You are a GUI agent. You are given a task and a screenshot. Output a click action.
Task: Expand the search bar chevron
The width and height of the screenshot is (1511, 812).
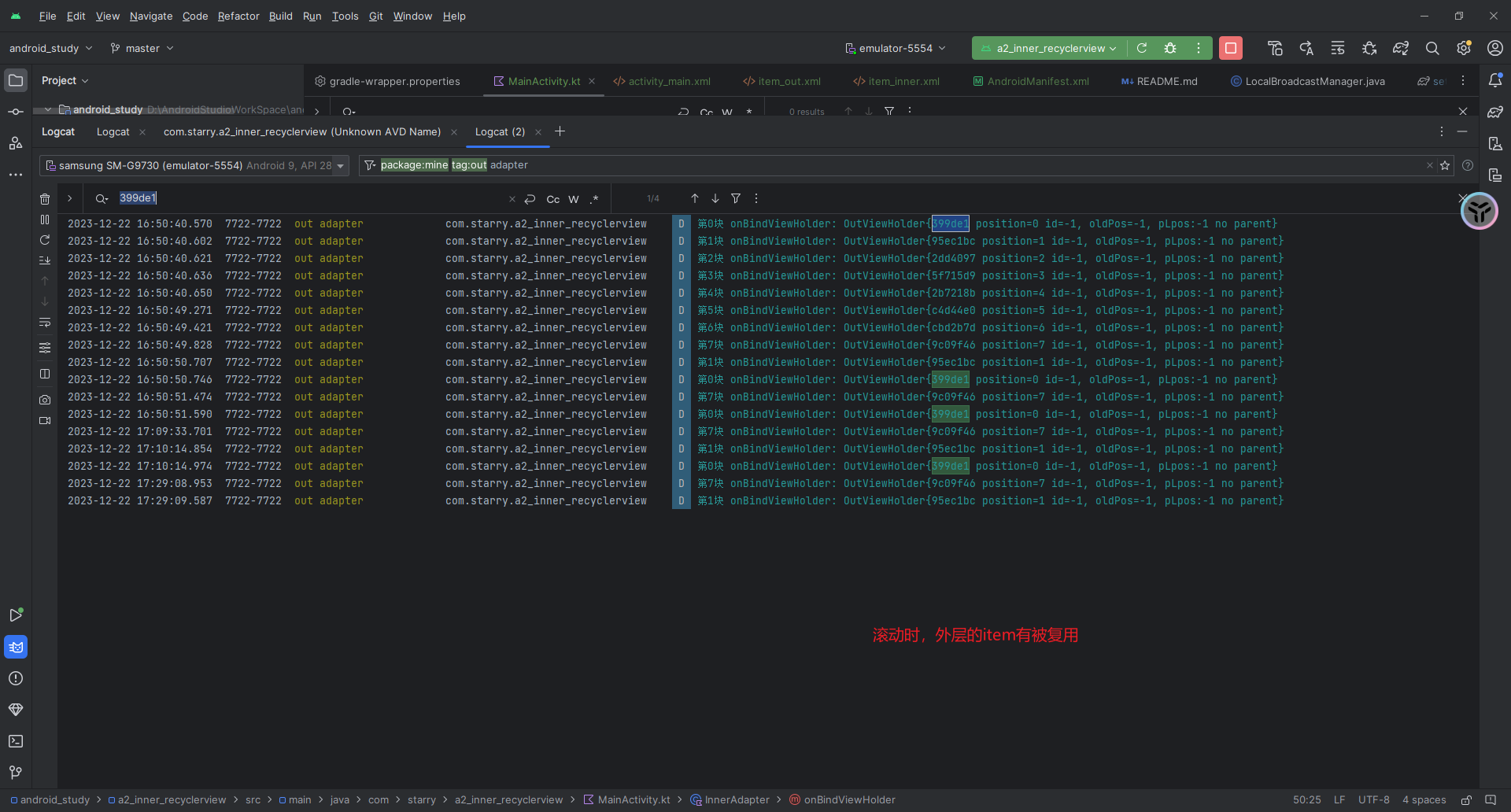pyautogui.click(x=70, y=198)
